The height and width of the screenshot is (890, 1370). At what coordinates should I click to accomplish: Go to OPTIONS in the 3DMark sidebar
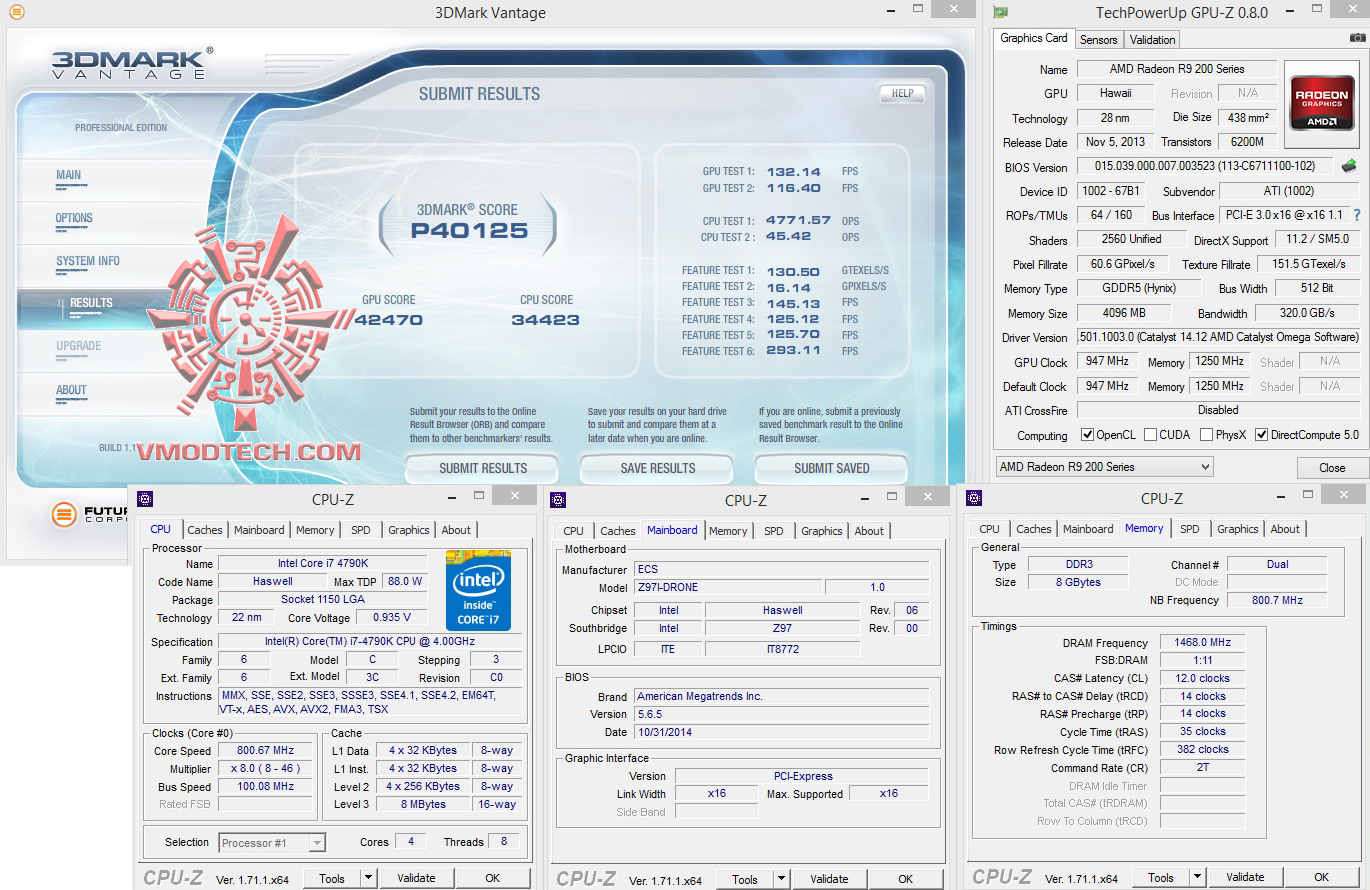point(74,218)
